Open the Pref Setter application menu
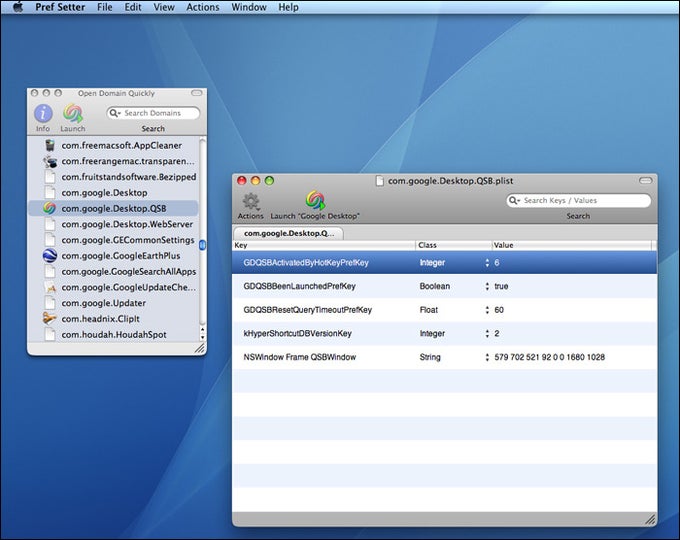Screen dimensions: 680x540 (60, 7)
